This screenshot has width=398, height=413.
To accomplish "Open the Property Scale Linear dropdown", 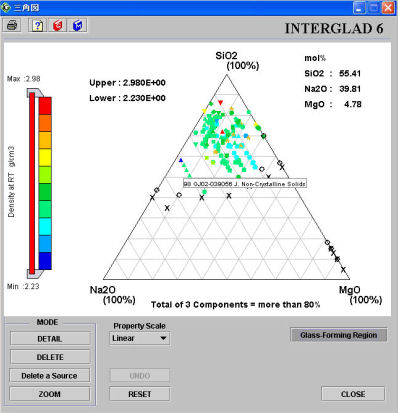I will 139,338.
